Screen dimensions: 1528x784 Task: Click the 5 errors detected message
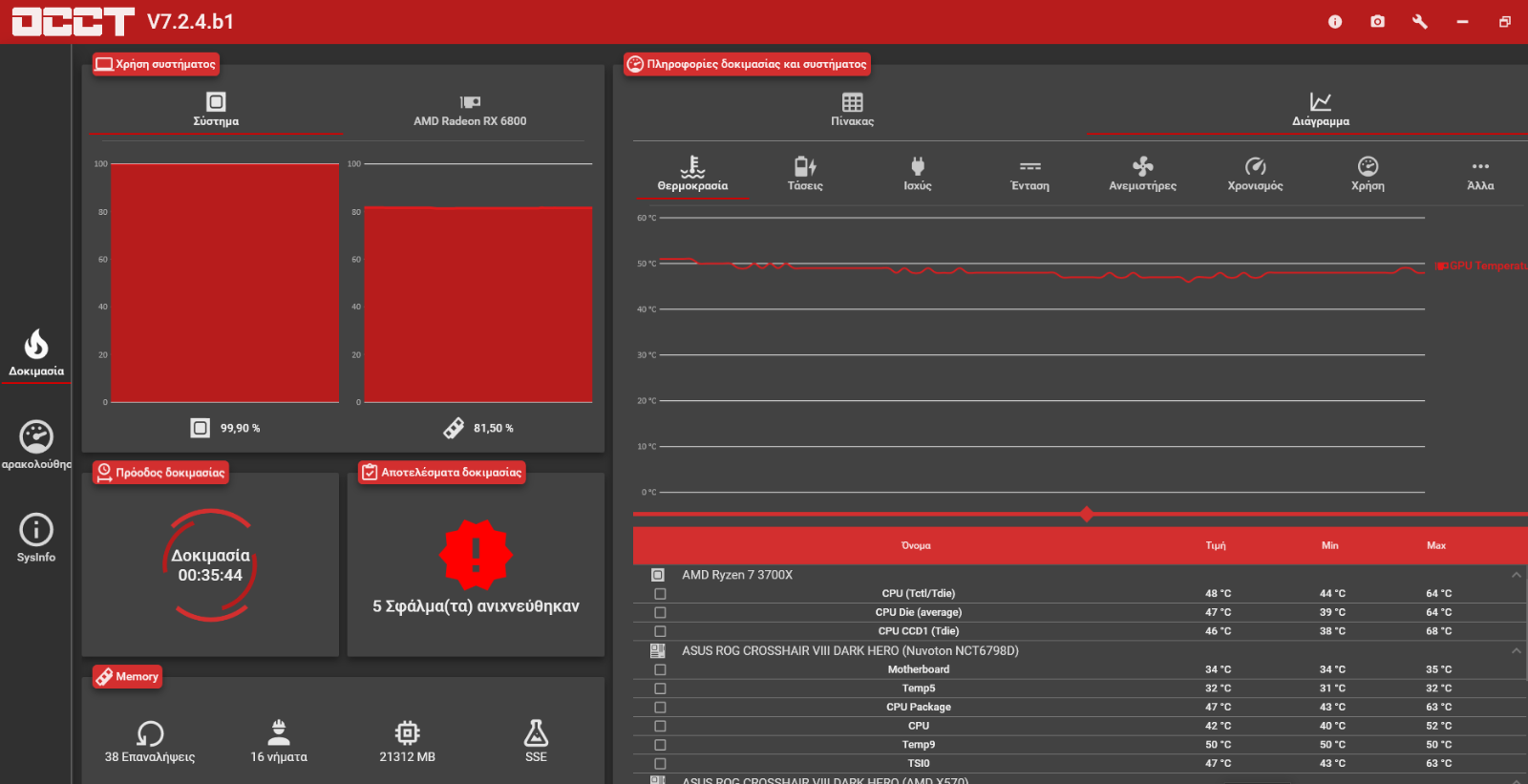(x=476, y=606)
